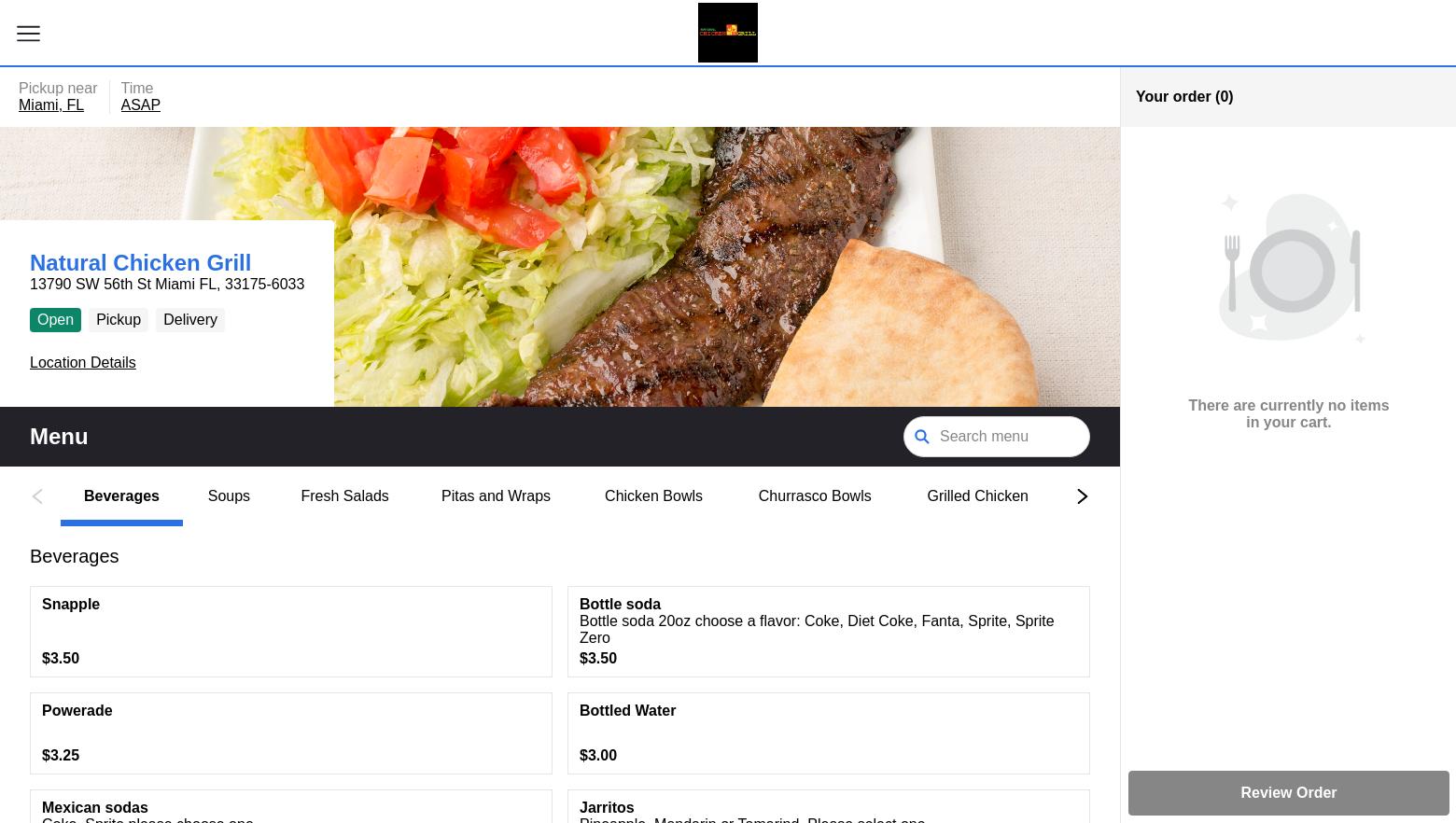1456x823 pixels.
Task: Click the Natural Chicken Grill restaurant name
Action: coord(140,263)
